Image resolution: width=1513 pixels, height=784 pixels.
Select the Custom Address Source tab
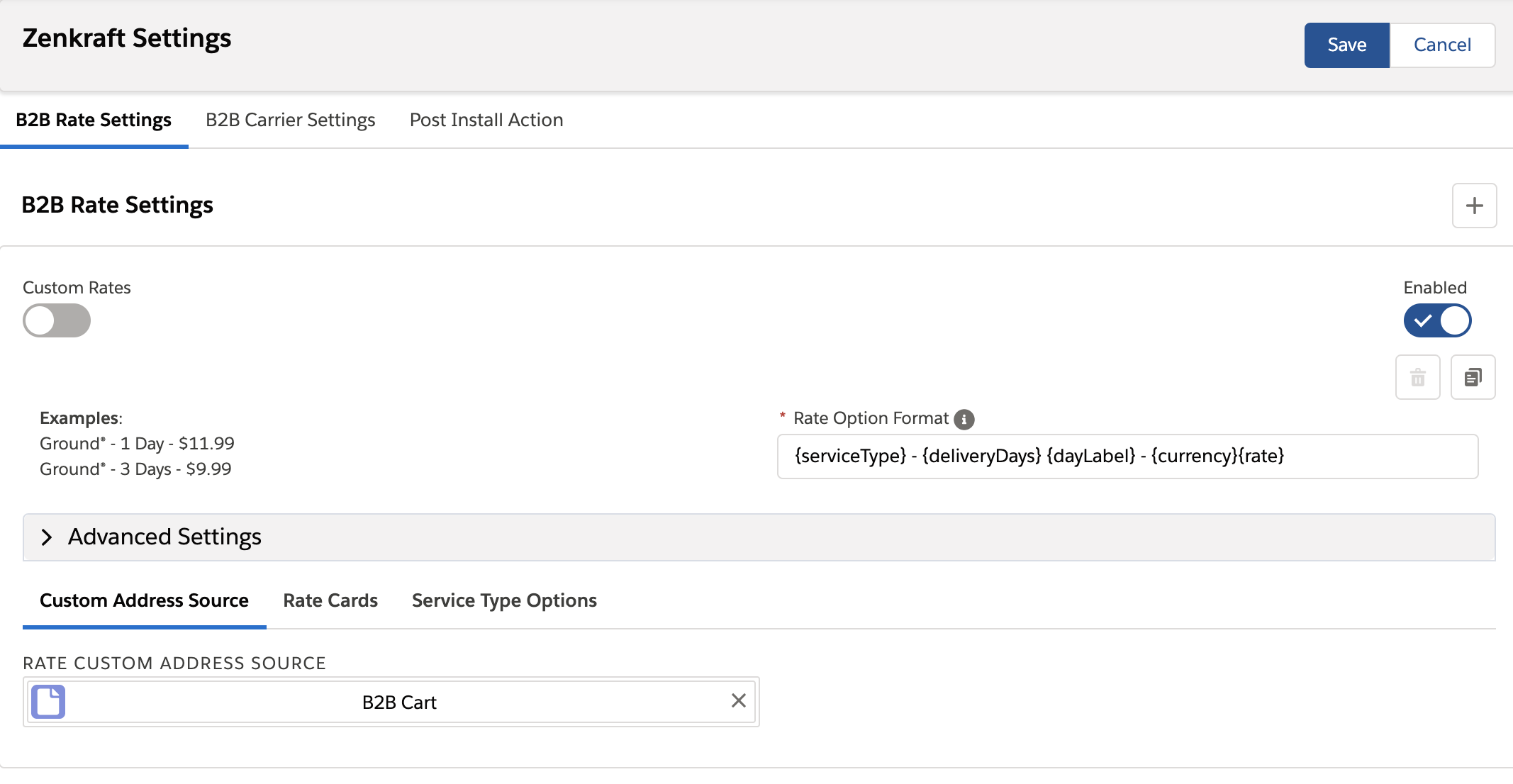tap(144, 600)
